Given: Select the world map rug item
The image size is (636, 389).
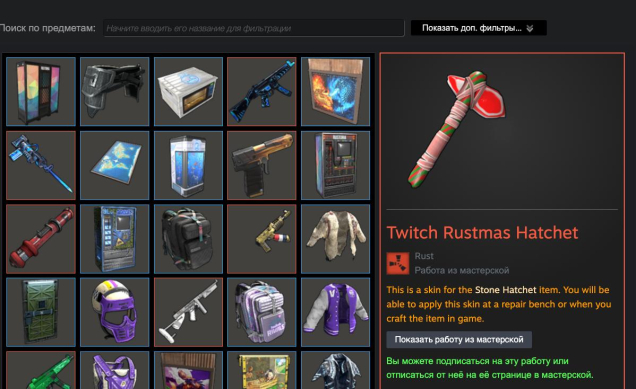Looking at the screenshot, I should pyautogui.click(x=115, y=165).
